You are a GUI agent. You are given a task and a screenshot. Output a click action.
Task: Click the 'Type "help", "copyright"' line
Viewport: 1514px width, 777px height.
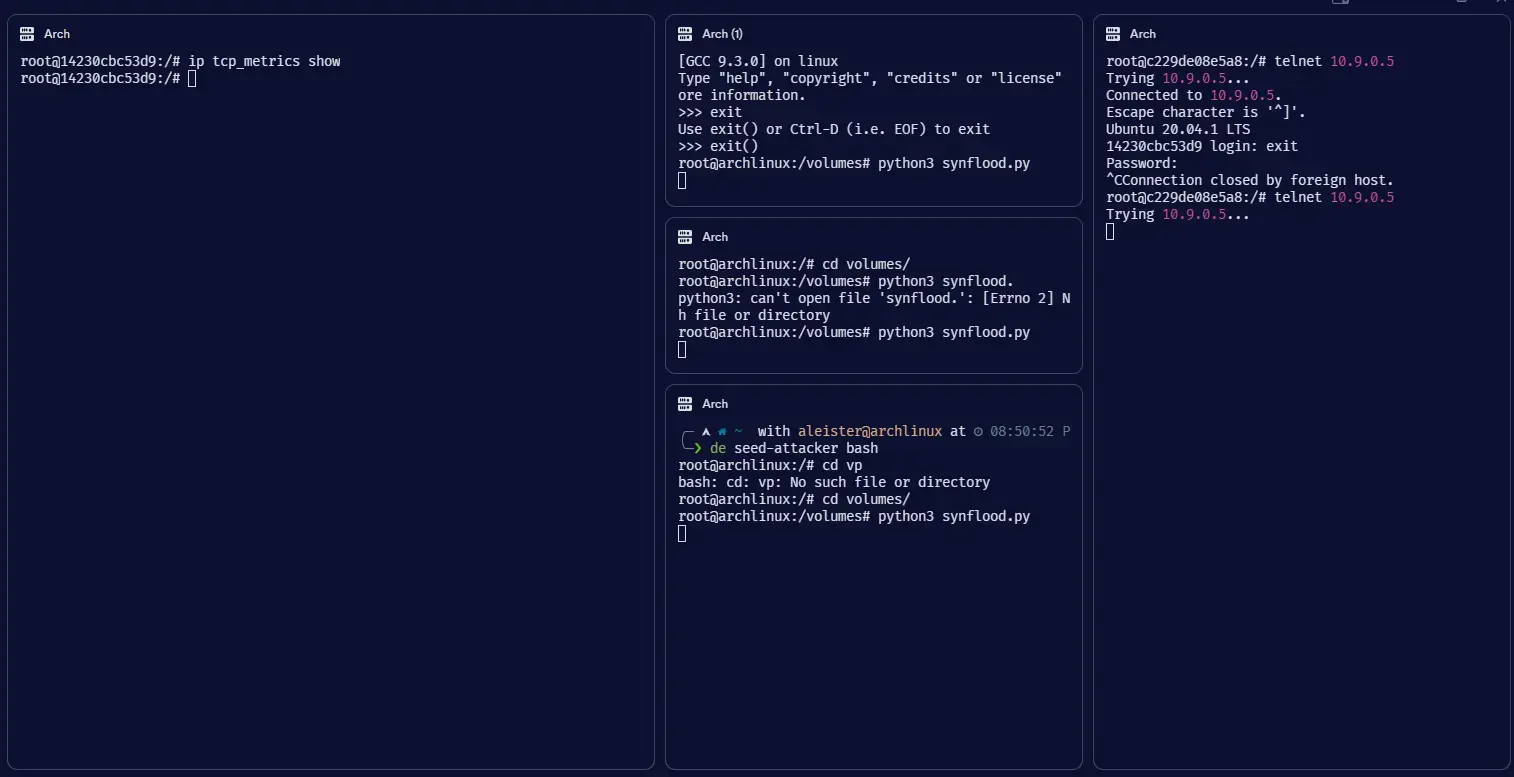click(x=870, y=78)
